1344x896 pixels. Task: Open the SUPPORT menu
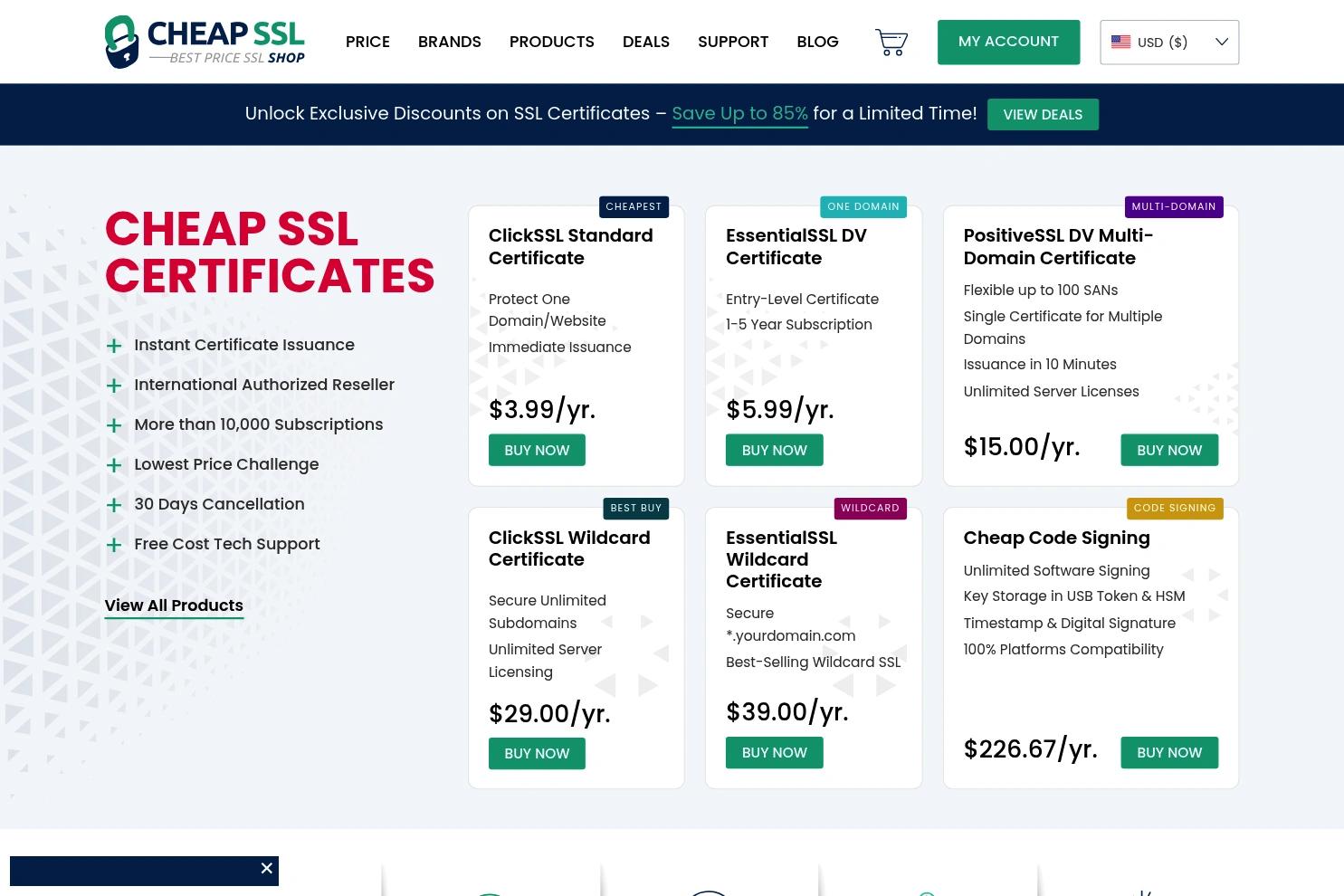tap(733, 42)
